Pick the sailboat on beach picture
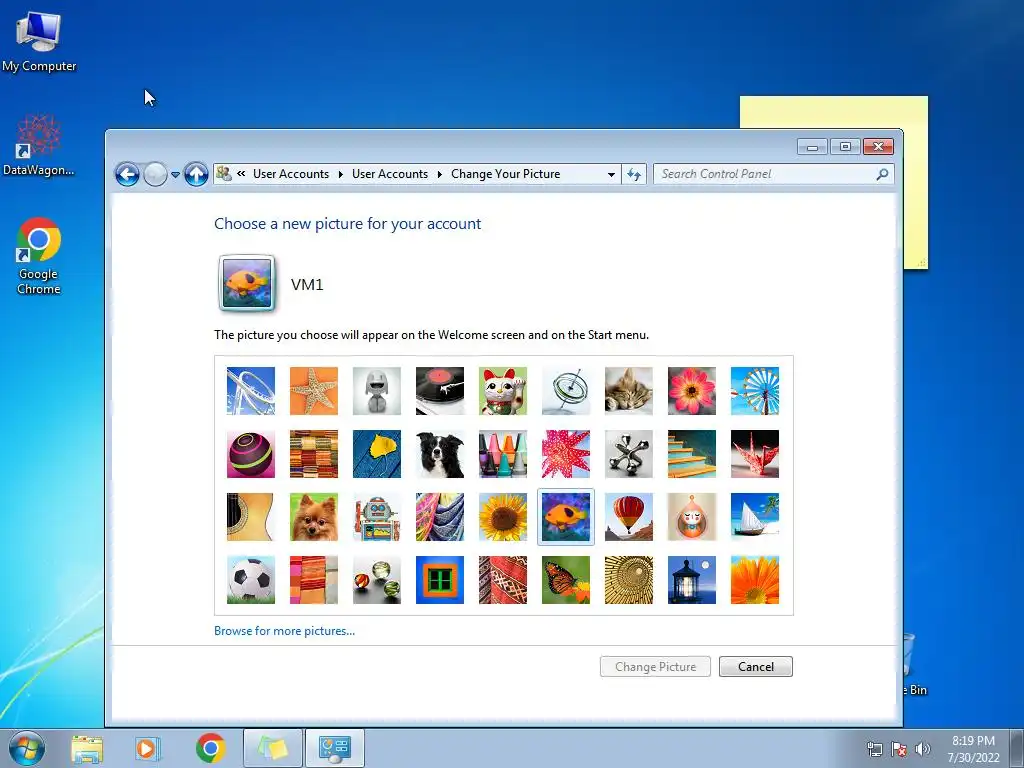Viewport: 1024px width, 768px height. [755, 517]
